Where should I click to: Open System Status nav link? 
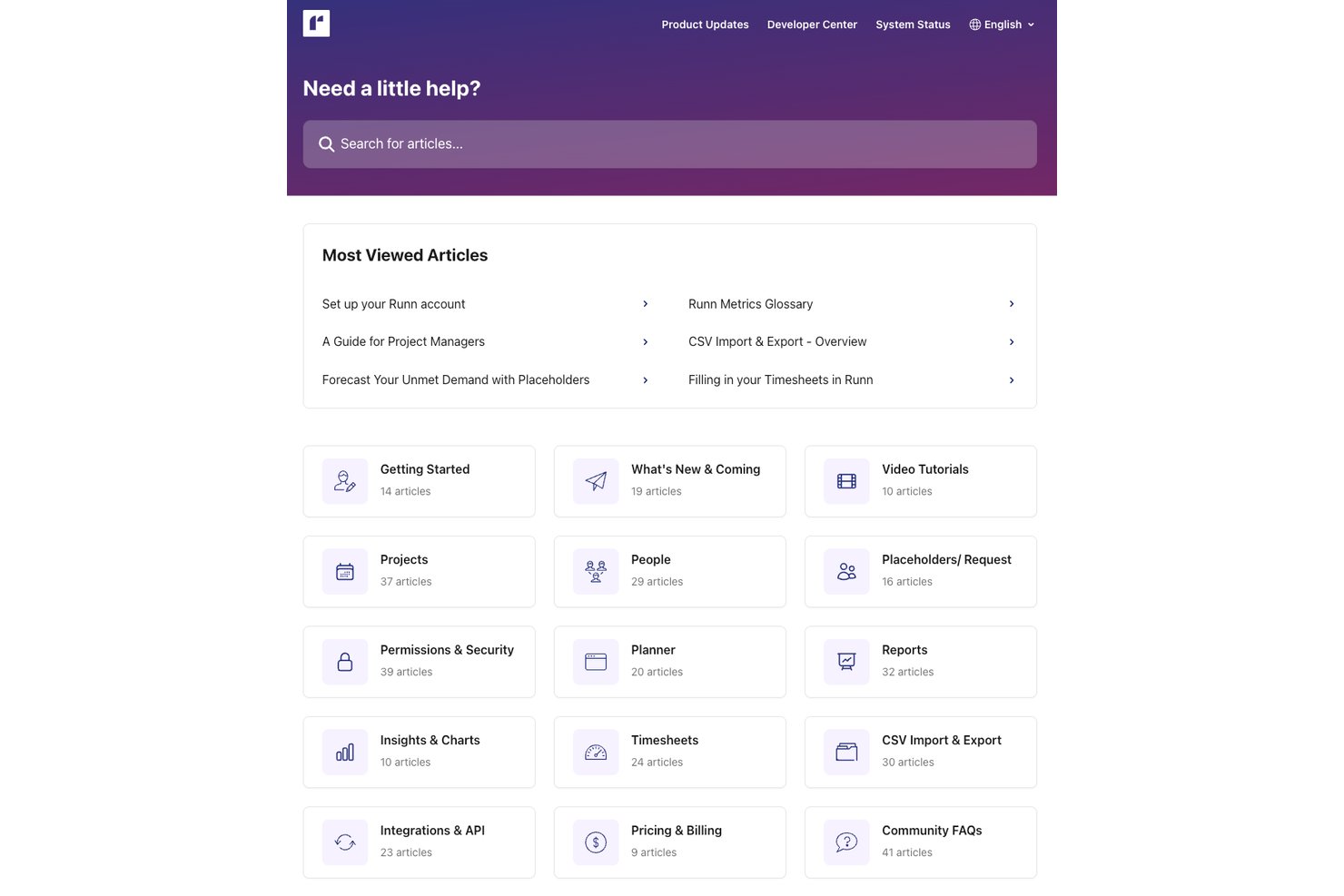click(x=913, y=25)
